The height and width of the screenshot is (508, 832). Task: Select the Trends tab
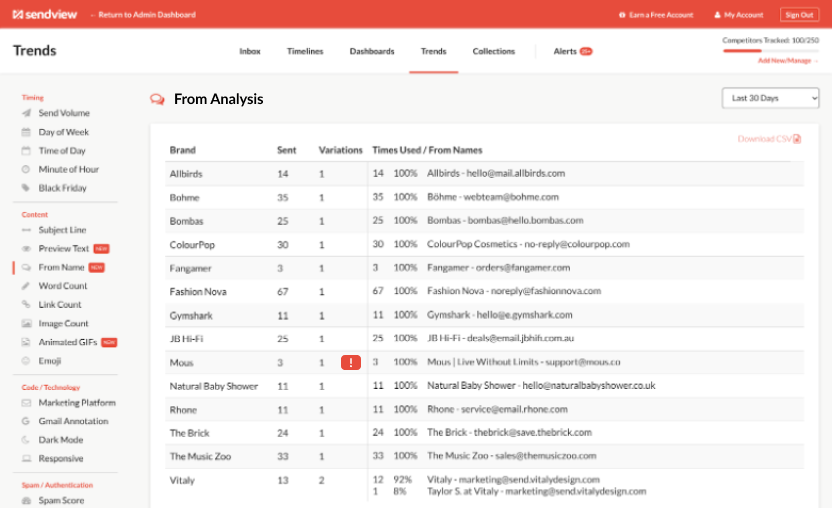click(434, 51)
